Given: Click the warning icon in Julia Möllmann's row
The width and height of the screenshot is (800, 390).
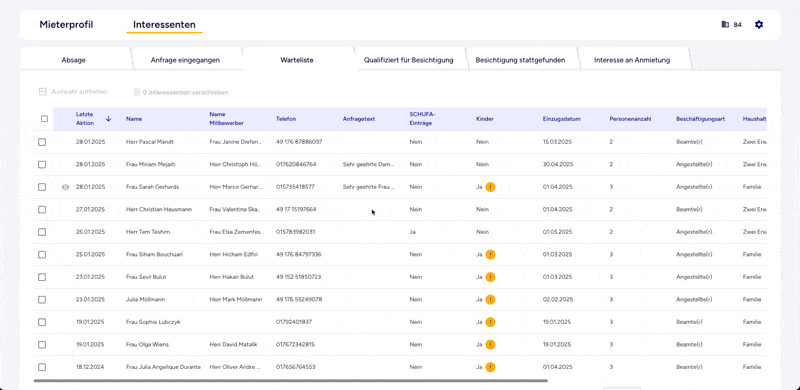Looking at the screenshot, I should coord(490,300).
